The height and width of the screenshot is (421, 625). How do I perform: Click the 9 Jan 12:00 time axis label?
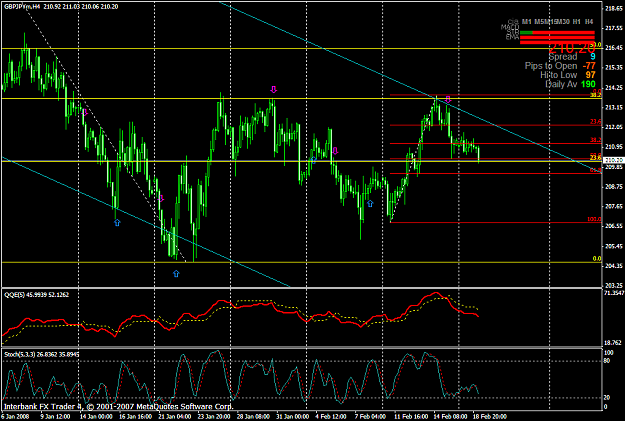55,417
